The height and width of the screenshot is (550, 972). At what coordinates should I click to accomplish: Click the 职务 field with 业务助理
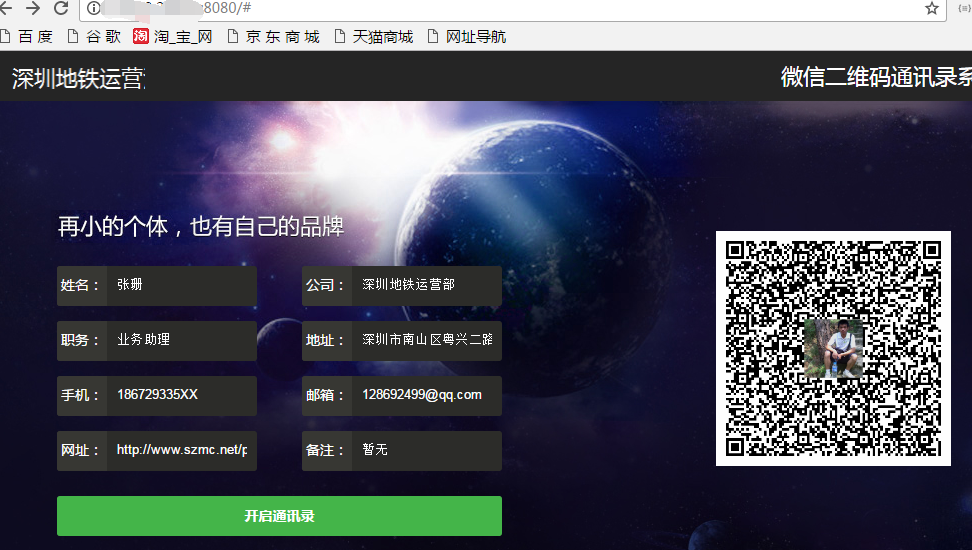tap(182, 340)
